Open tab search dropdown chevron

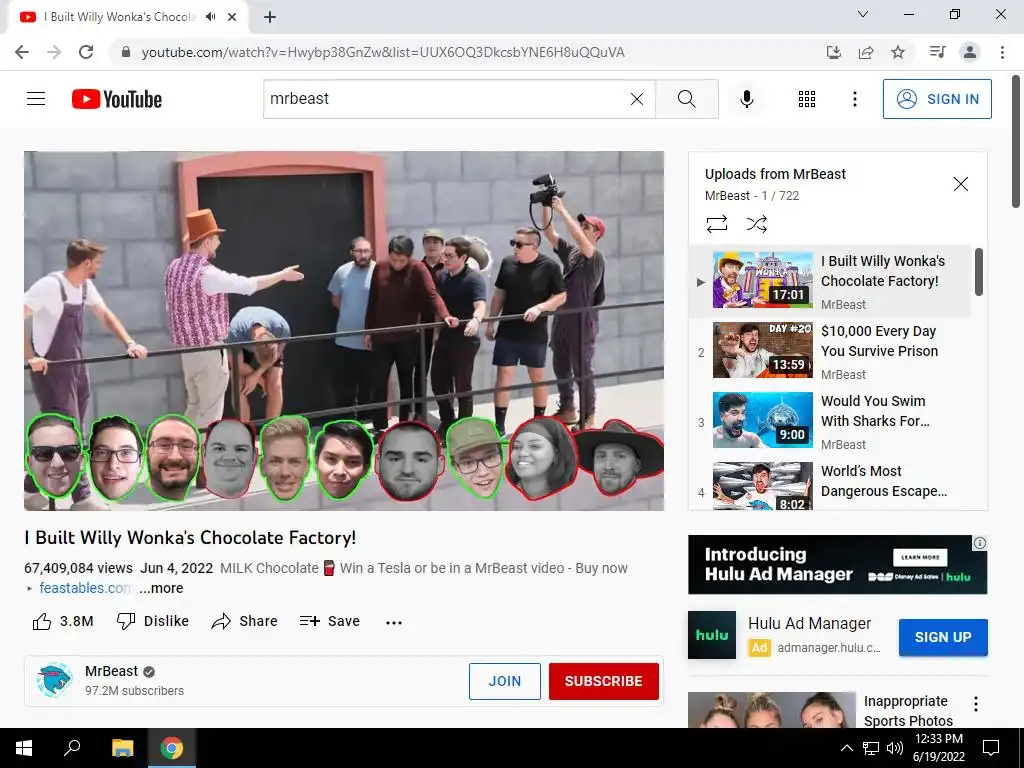coord(863,14)
